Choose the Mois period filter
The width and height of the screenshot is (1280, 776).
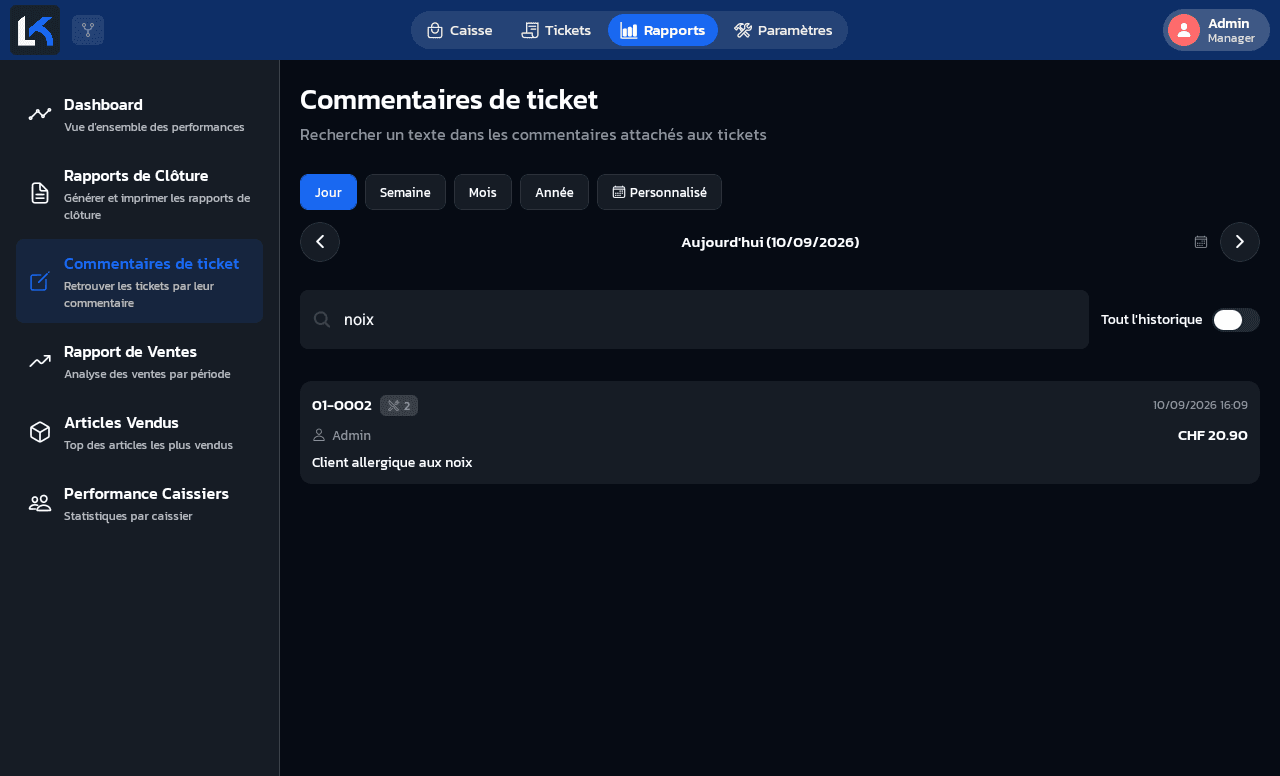click(x=483, y=192)
